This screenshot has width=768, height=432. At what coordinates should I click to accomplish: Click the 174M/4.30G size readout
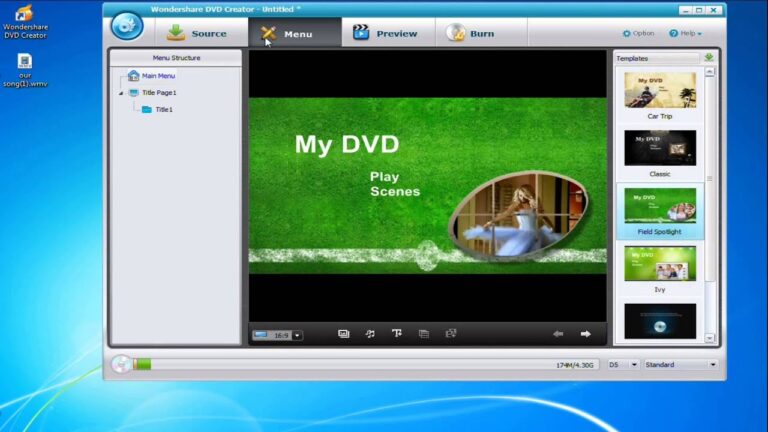575,365
